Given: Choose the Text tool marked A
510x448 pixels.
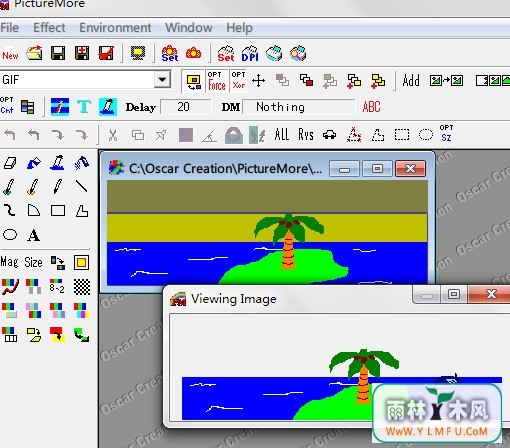Looking at the screenshot, I should pyautogui.click(x=33, y=235).
